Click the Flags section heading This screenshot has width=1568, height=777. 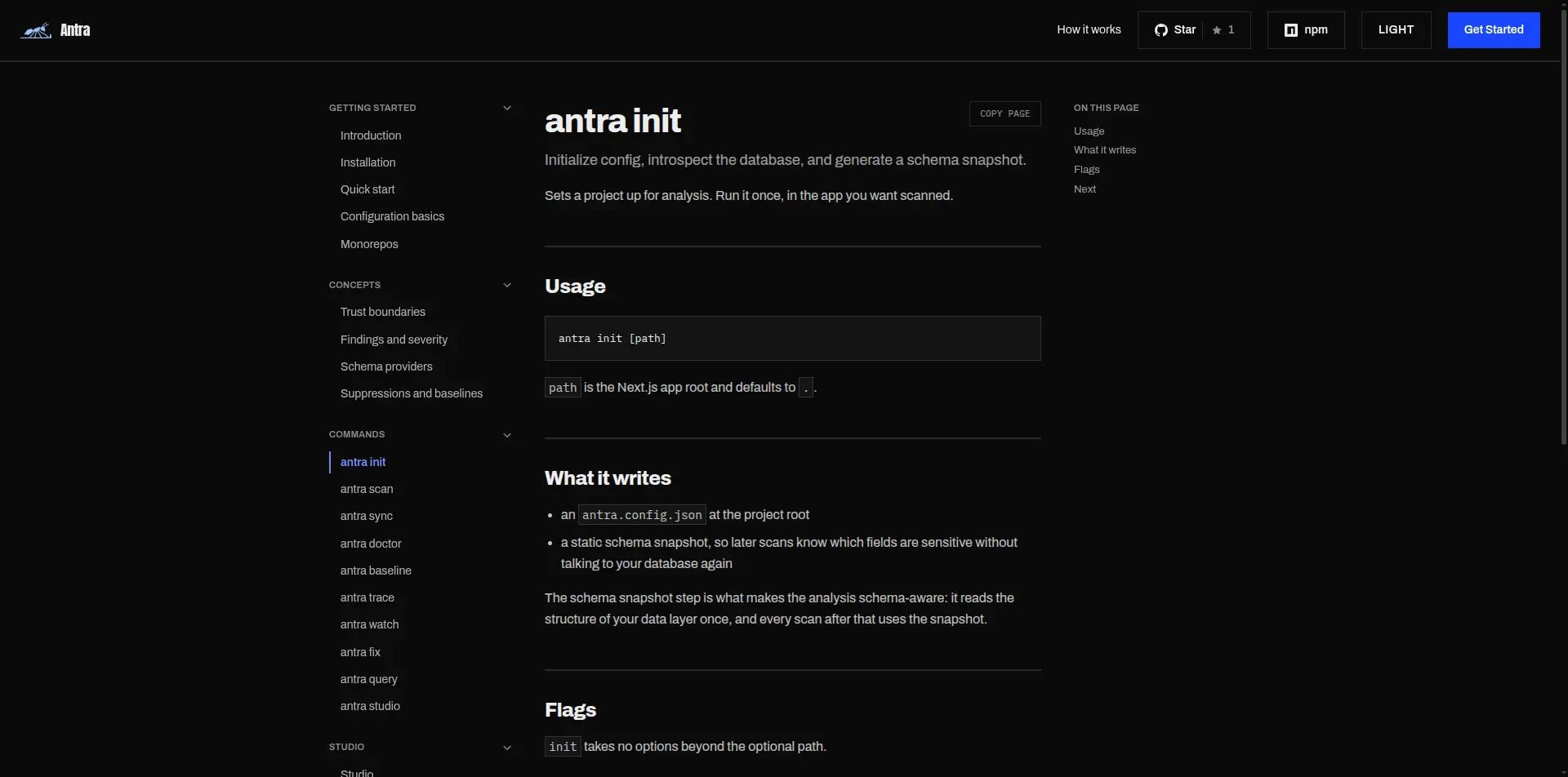(x=570, y=710)
